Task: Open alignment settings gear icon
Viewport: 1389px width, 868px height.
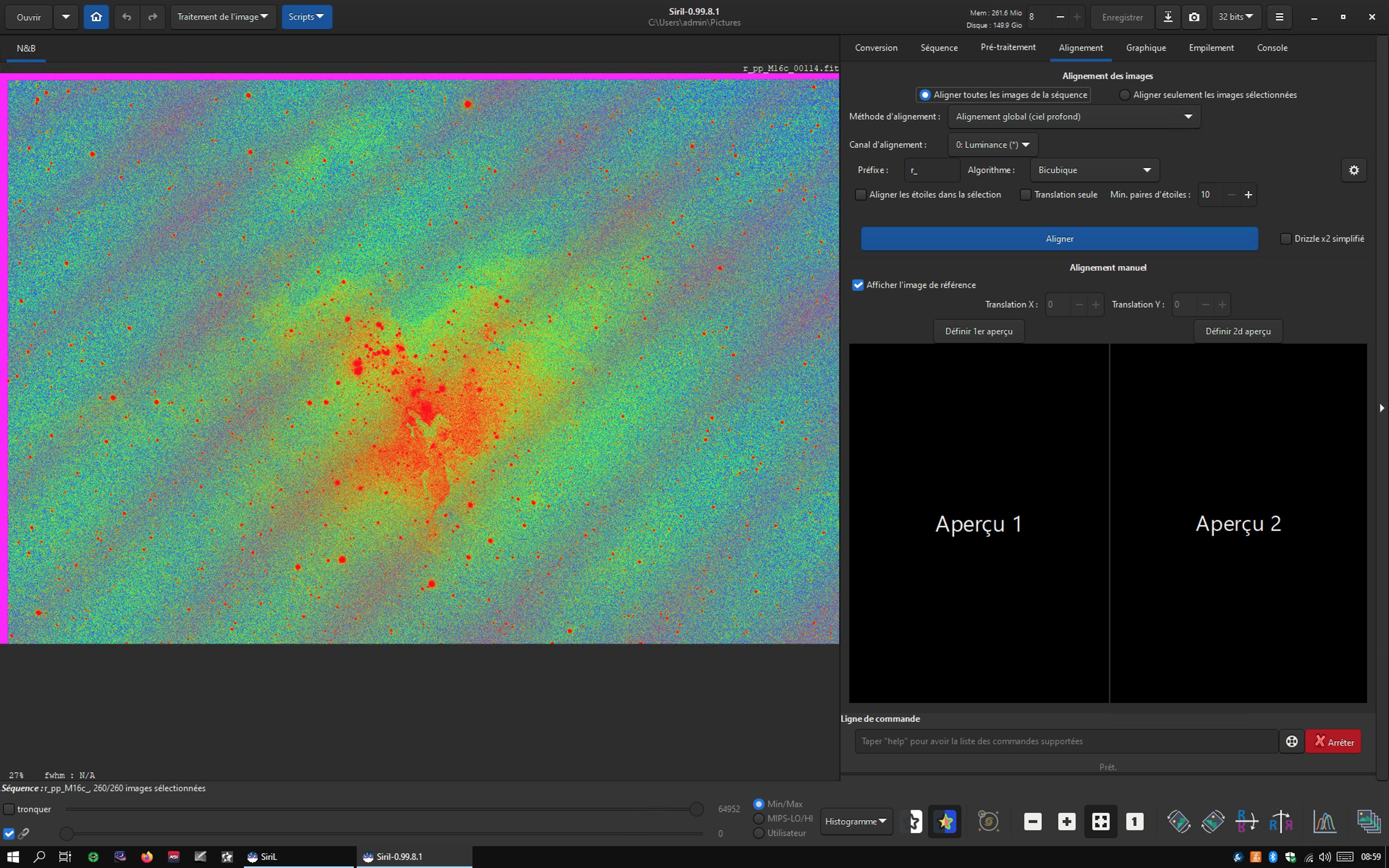Action: [x=1354, y=170]
